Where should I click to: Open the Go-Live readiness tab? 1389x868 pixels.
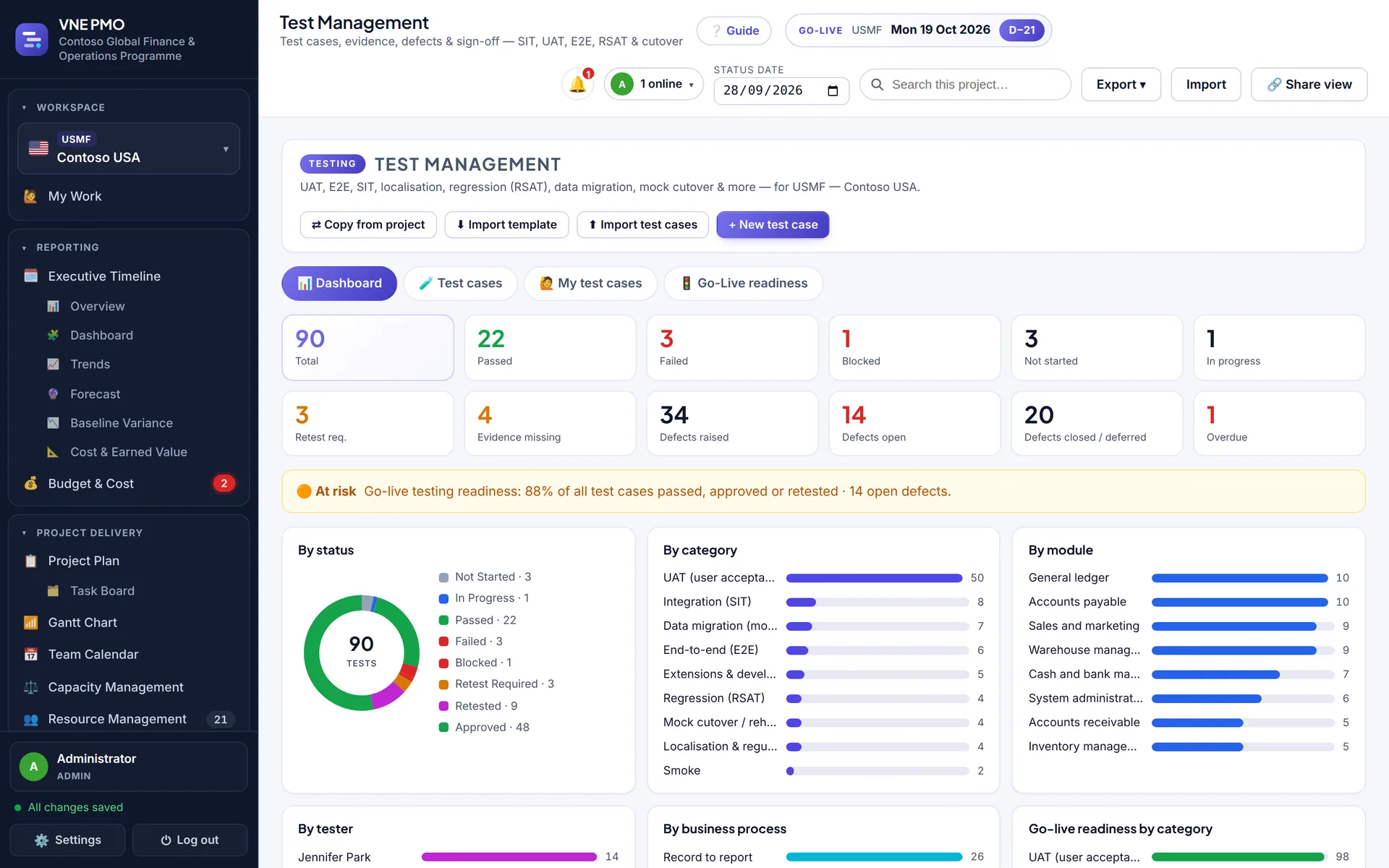744,283
